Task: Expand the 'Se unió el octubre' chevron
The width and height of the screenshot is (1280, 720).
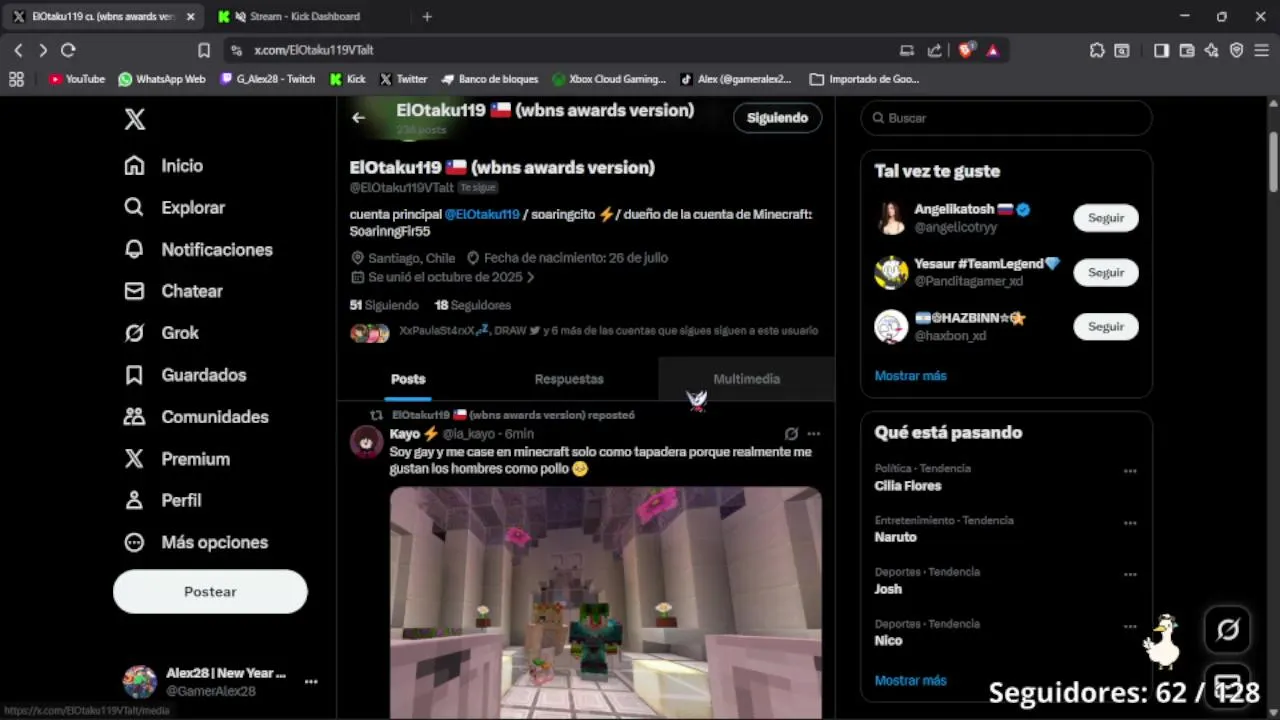Action: pyautogui.click(x=530, y=277)
